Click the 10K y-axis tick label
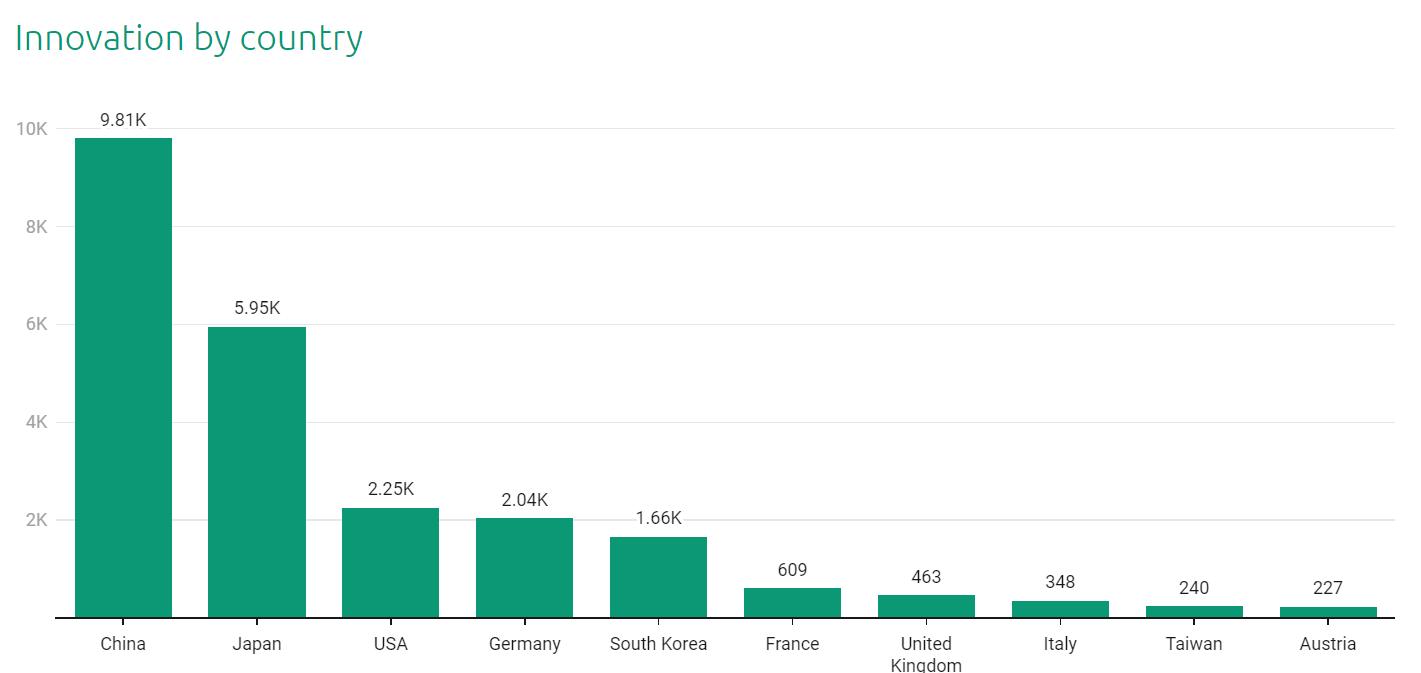 pos(32,129)
